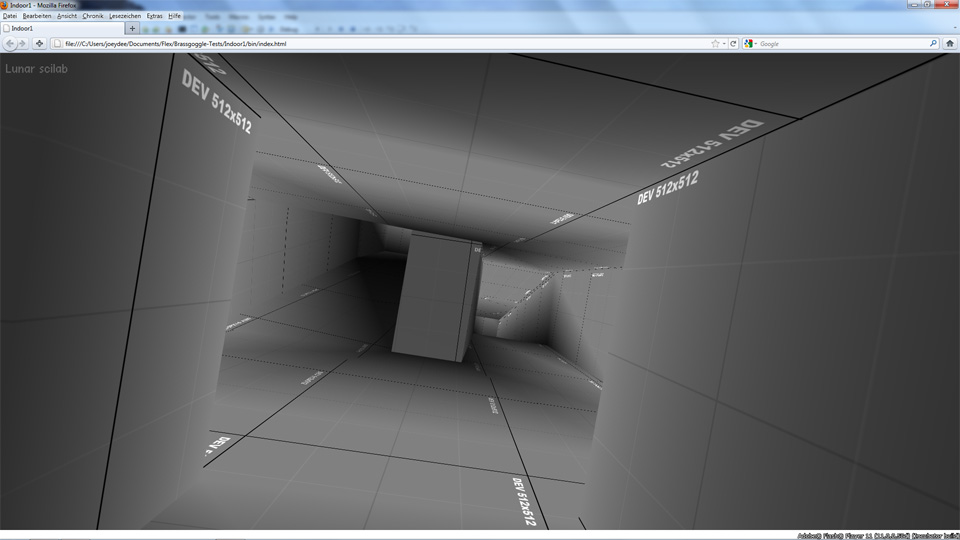The height and width of the screenshot is (540, 960).
Task: Click the crosshair icon beside the navigation arrows
Action: (39, 44)
